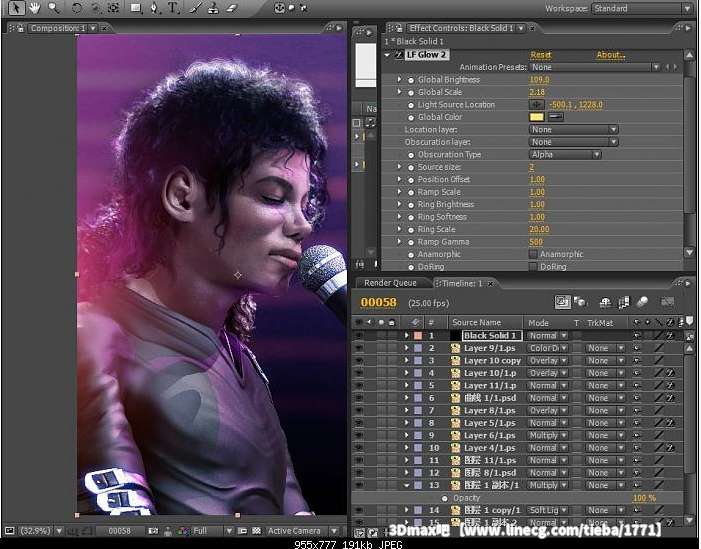Collapse the LF Glow 2 effect
This screenshot has height=549, width=701.
[387, 55]
